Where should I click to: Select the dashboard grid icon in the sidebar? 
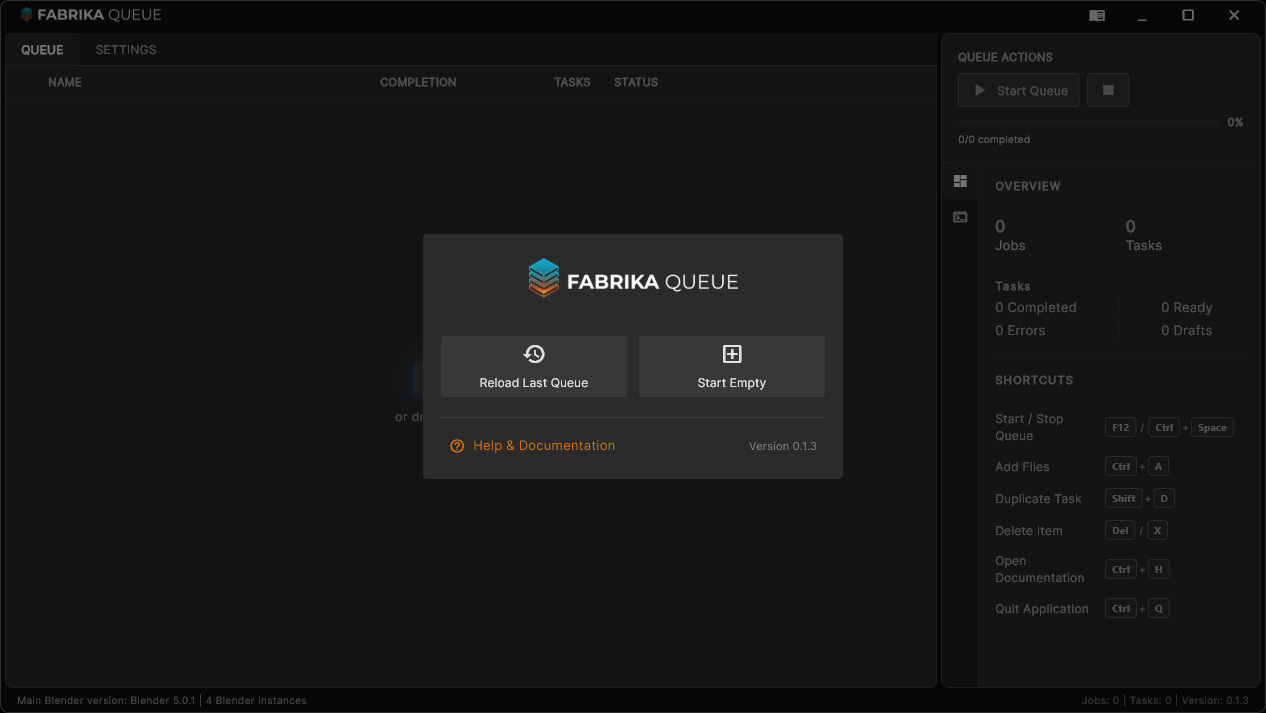960,181
